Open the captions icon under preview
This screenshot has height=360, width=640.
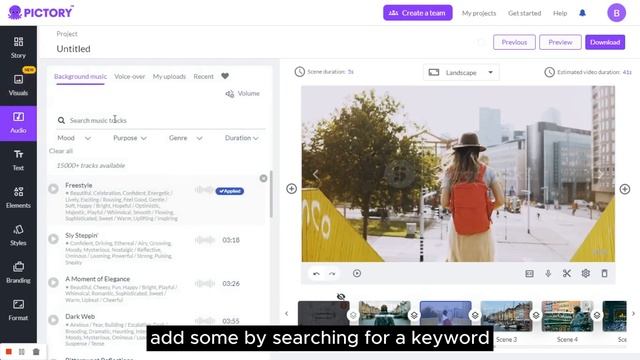coord(529,273)
